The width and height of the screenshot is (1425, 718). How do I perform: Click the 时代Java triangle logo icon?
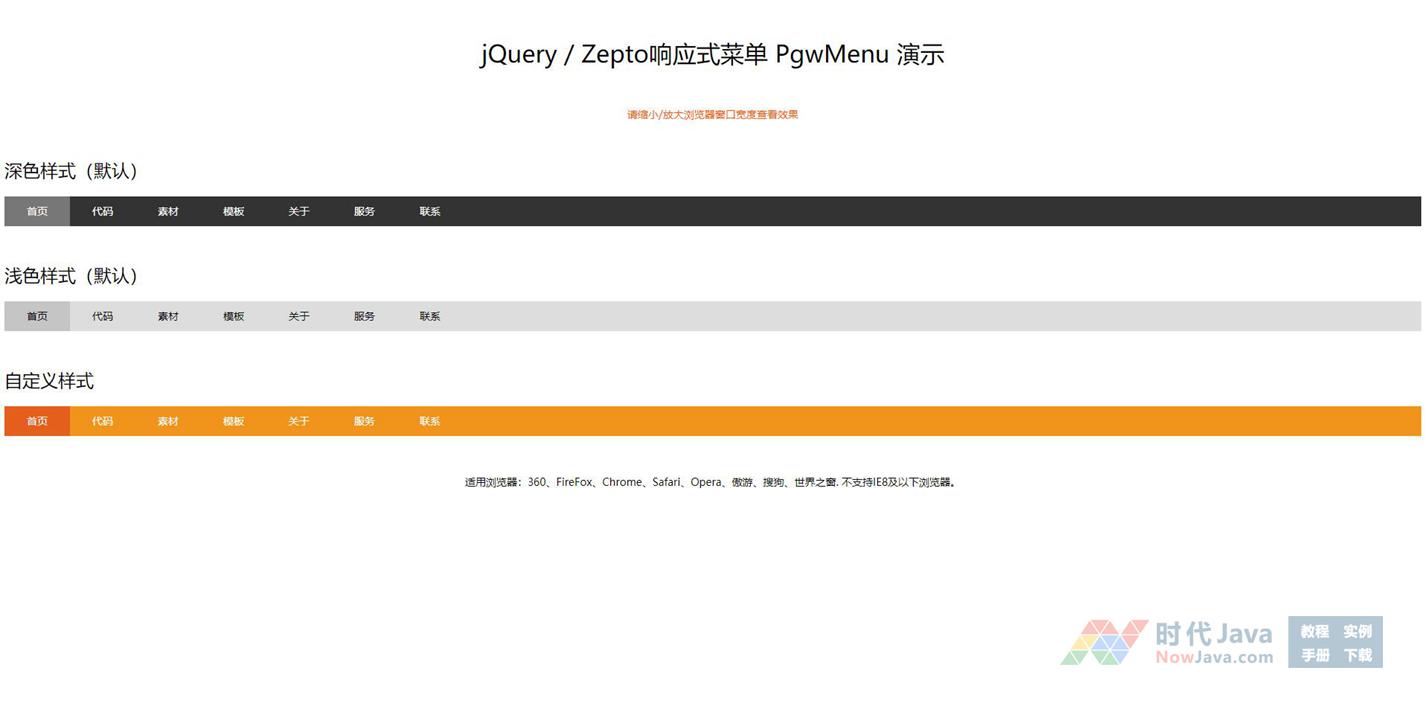coord(1104,642)
